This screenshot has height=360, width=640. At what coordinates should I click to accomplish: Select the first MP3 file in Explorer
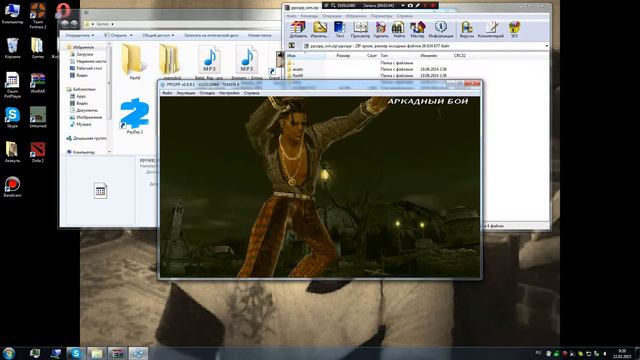[x=209, y=61]
